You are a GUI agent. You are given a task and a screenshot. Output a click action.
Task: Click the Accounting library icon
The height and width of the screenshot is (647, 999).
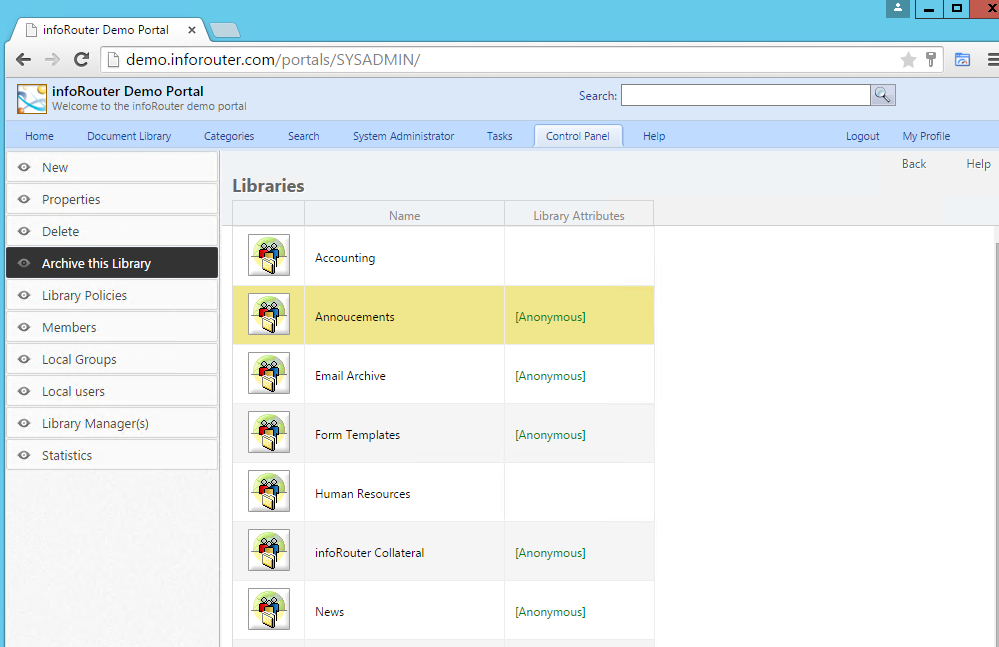[269, 255]
